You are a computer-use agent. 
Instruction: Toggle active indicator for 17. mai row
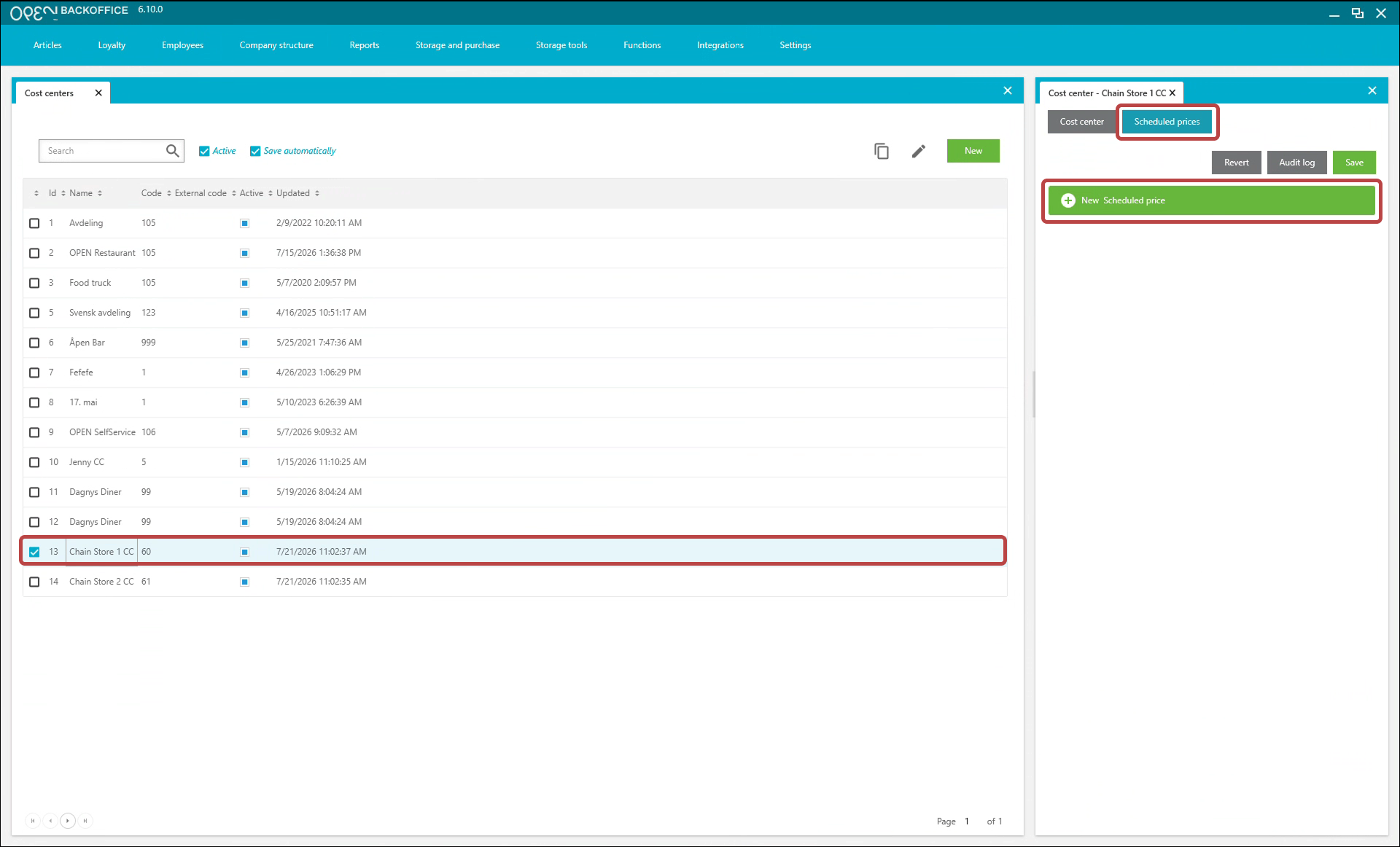tap(245, 402)
